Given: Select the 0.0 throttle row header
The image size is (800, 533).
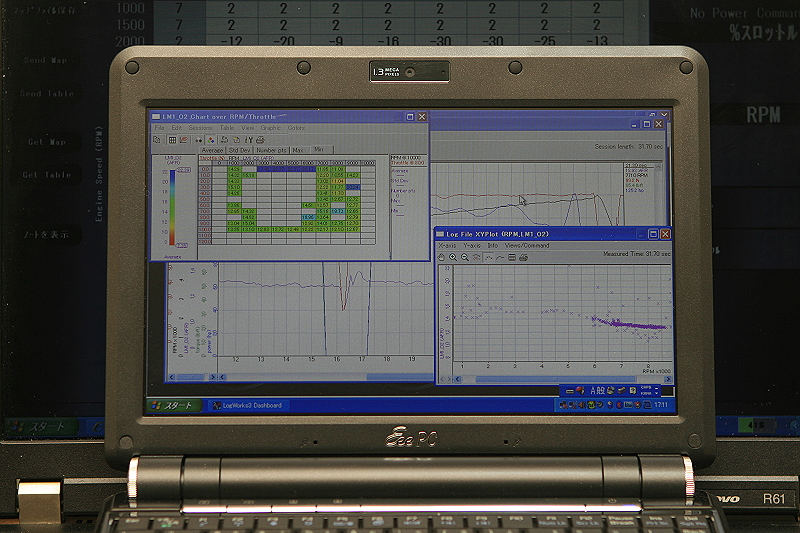Looking at the screenshot, I should (x=205, y=169).
